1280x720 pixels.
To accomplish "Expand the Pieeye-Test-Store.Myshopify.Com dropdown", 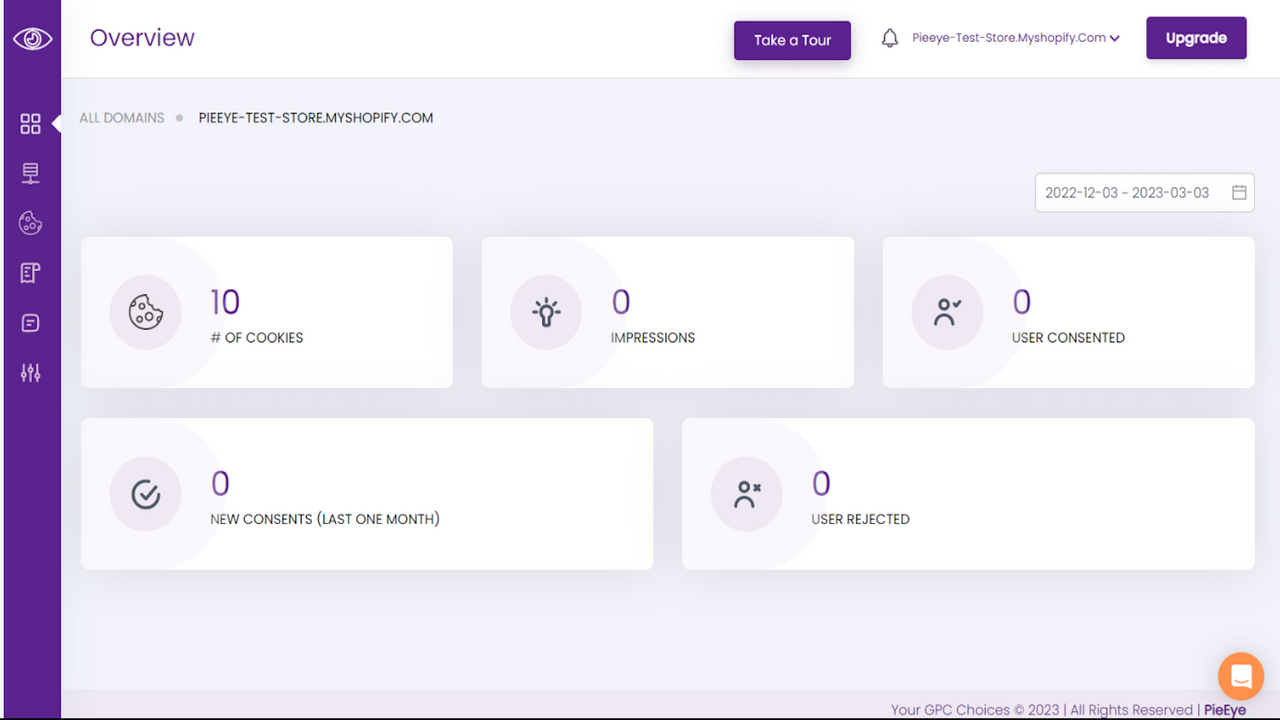I will pos(1013,38).
